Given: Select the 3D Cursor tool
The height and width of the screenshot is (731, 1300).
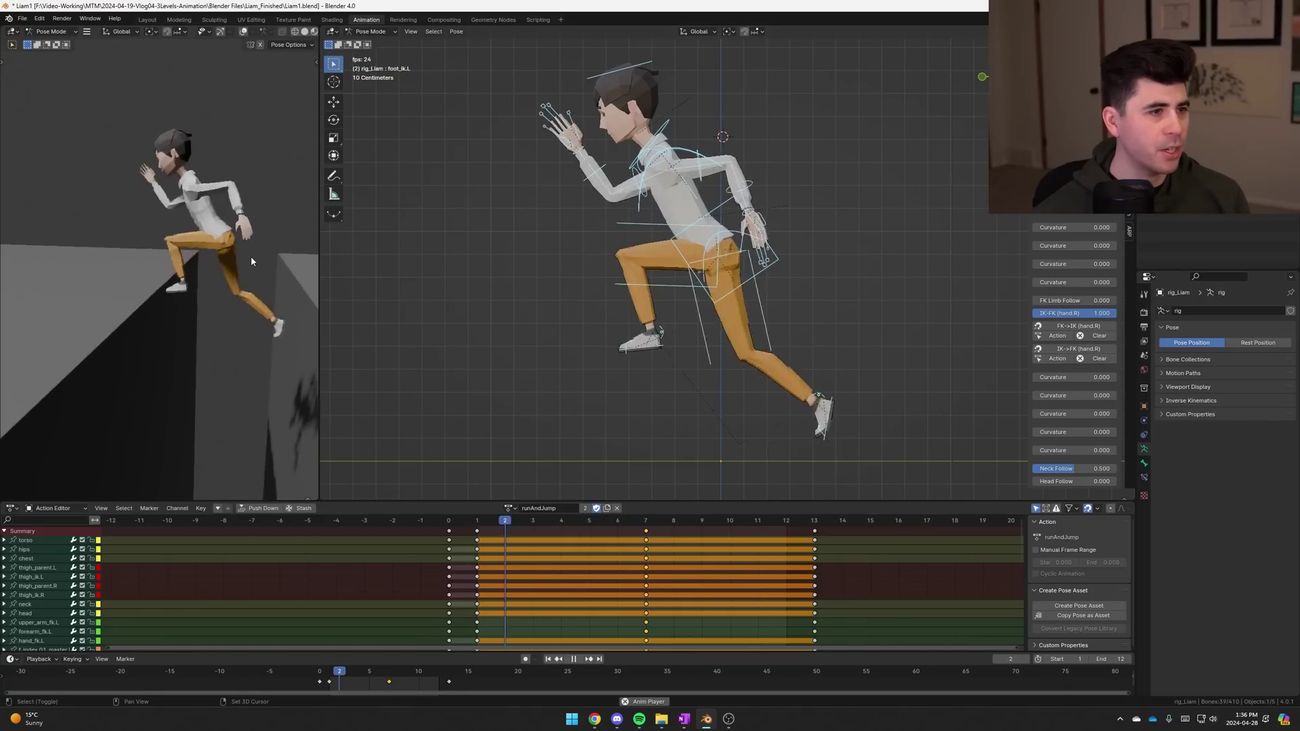Looking at the screenshot, I should (334, 82).
